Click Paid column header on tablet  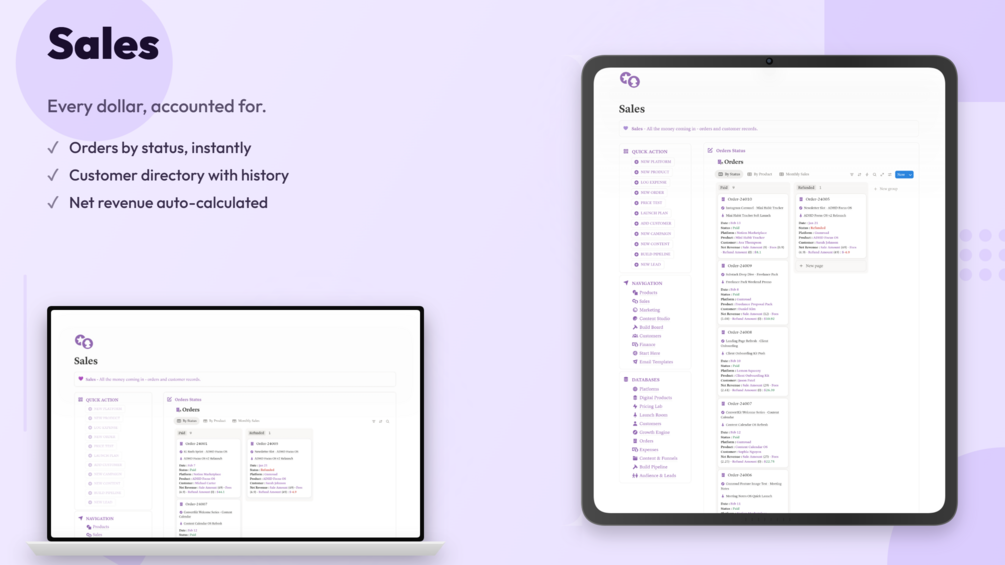[x=724, y=188]
